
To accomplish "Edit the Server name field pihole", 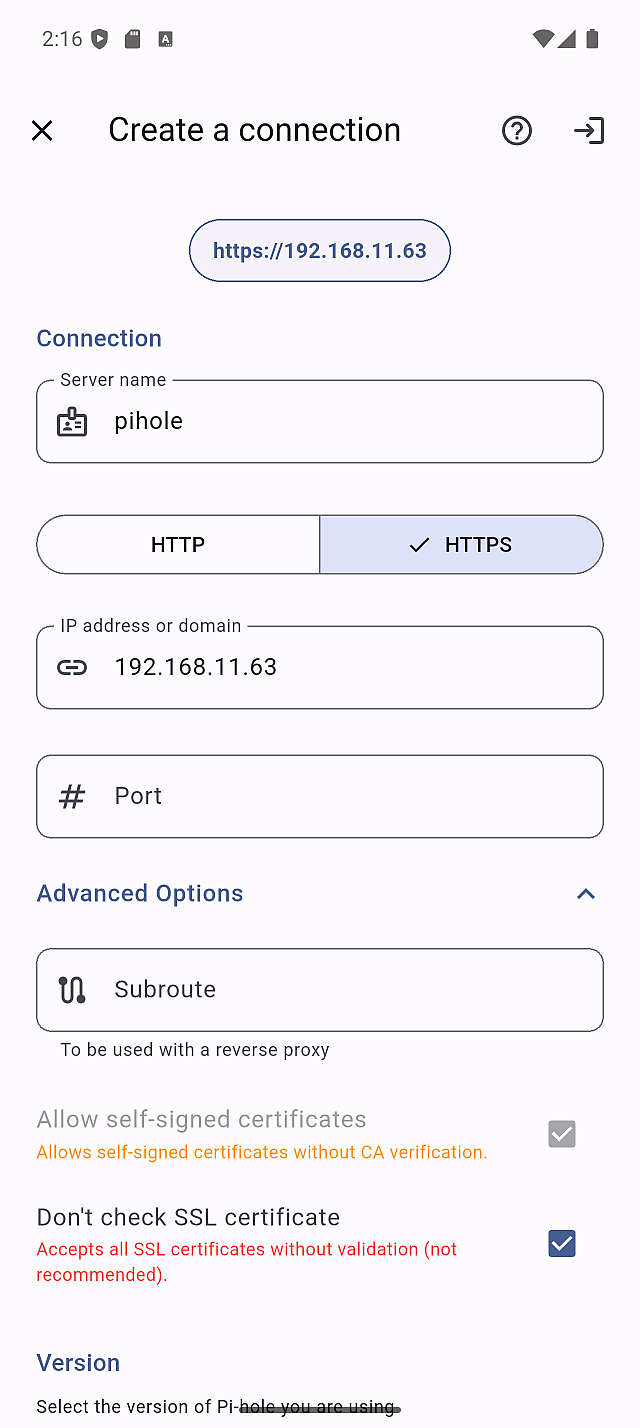I will click(340, 421).
